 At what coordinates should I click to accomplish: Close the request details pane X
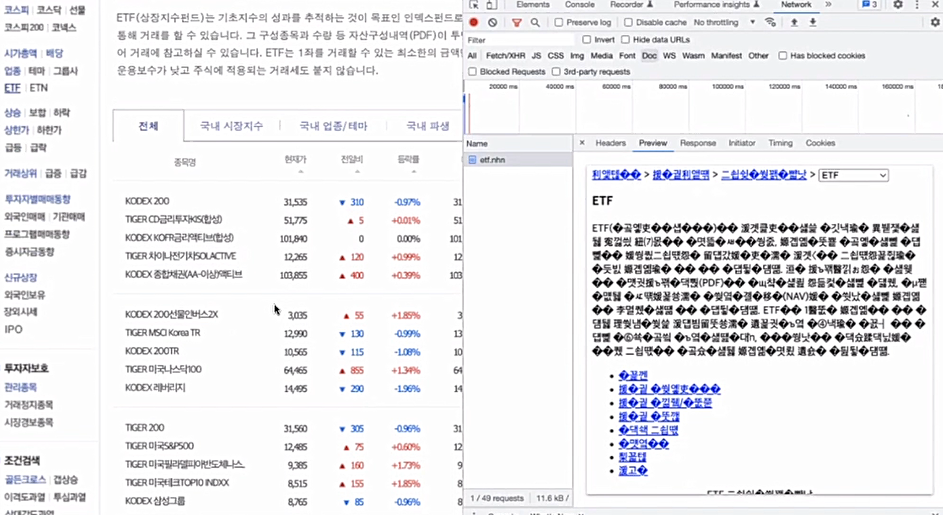point(582,143)
